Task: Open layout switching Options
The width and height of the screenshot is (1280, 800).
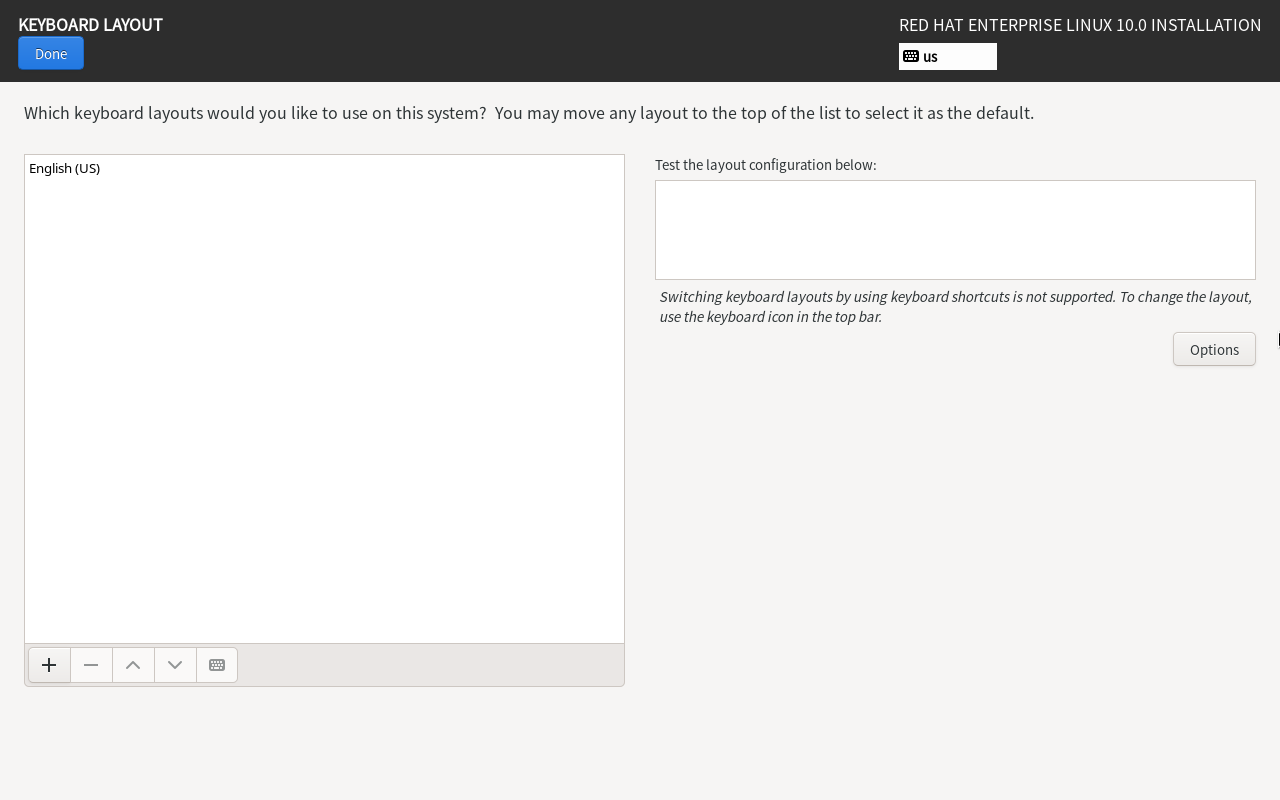Action: (x=1214, y=349)
